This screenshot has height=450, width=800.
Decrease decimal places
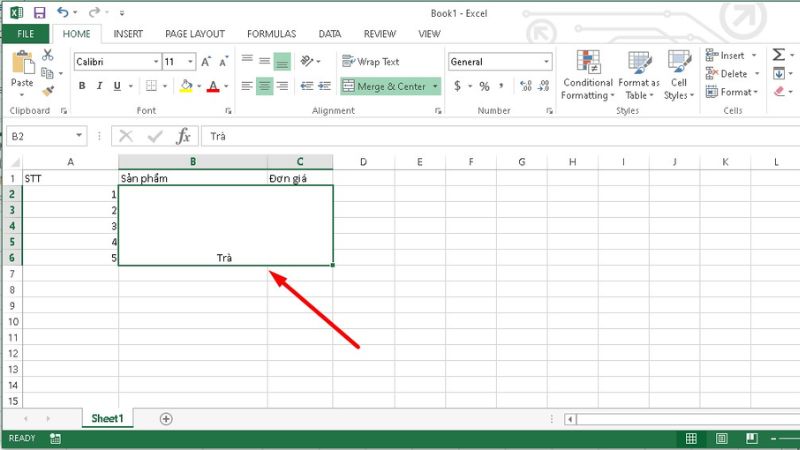coord(544,86)
